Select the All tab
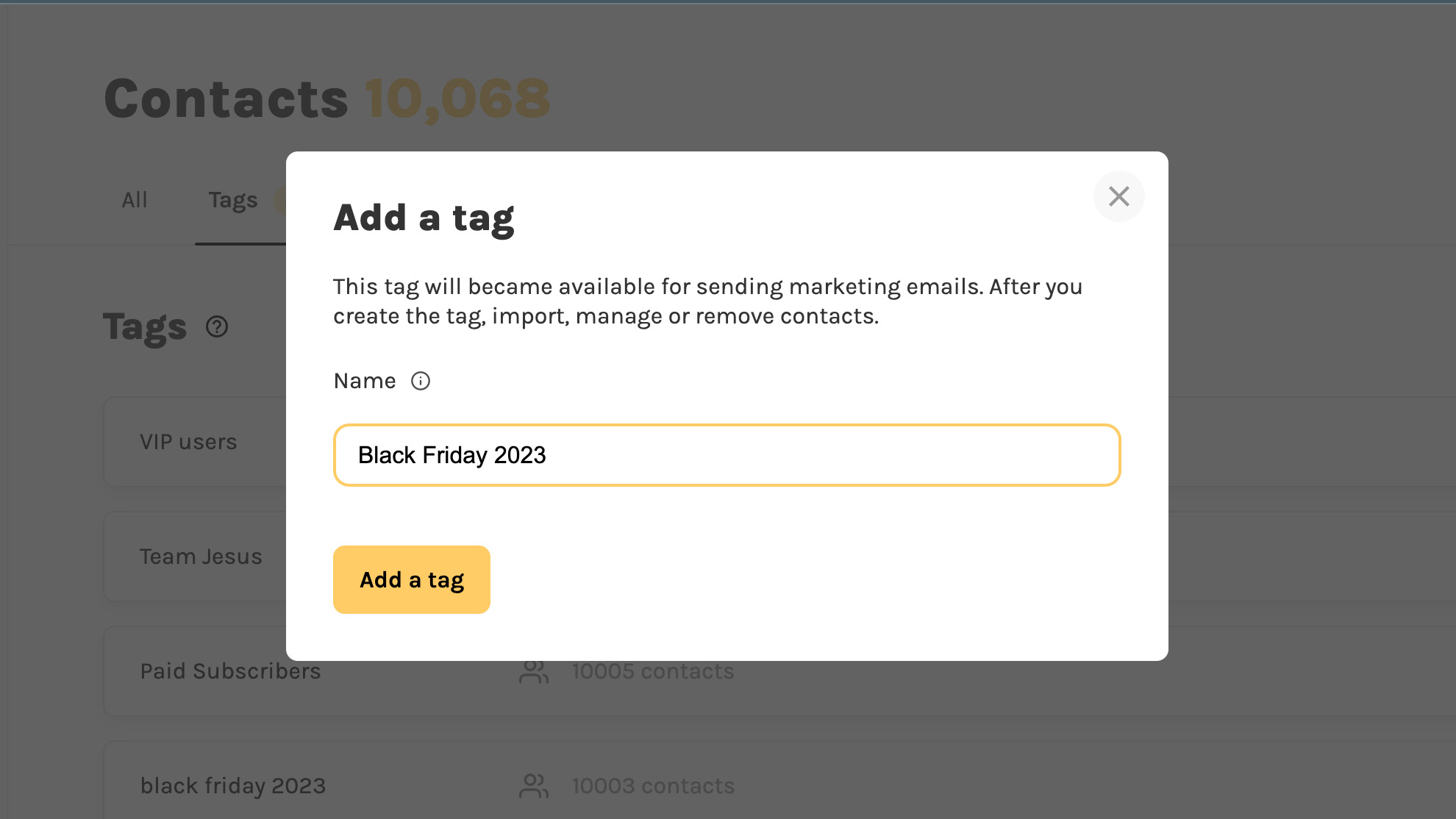 pos(135,199)
